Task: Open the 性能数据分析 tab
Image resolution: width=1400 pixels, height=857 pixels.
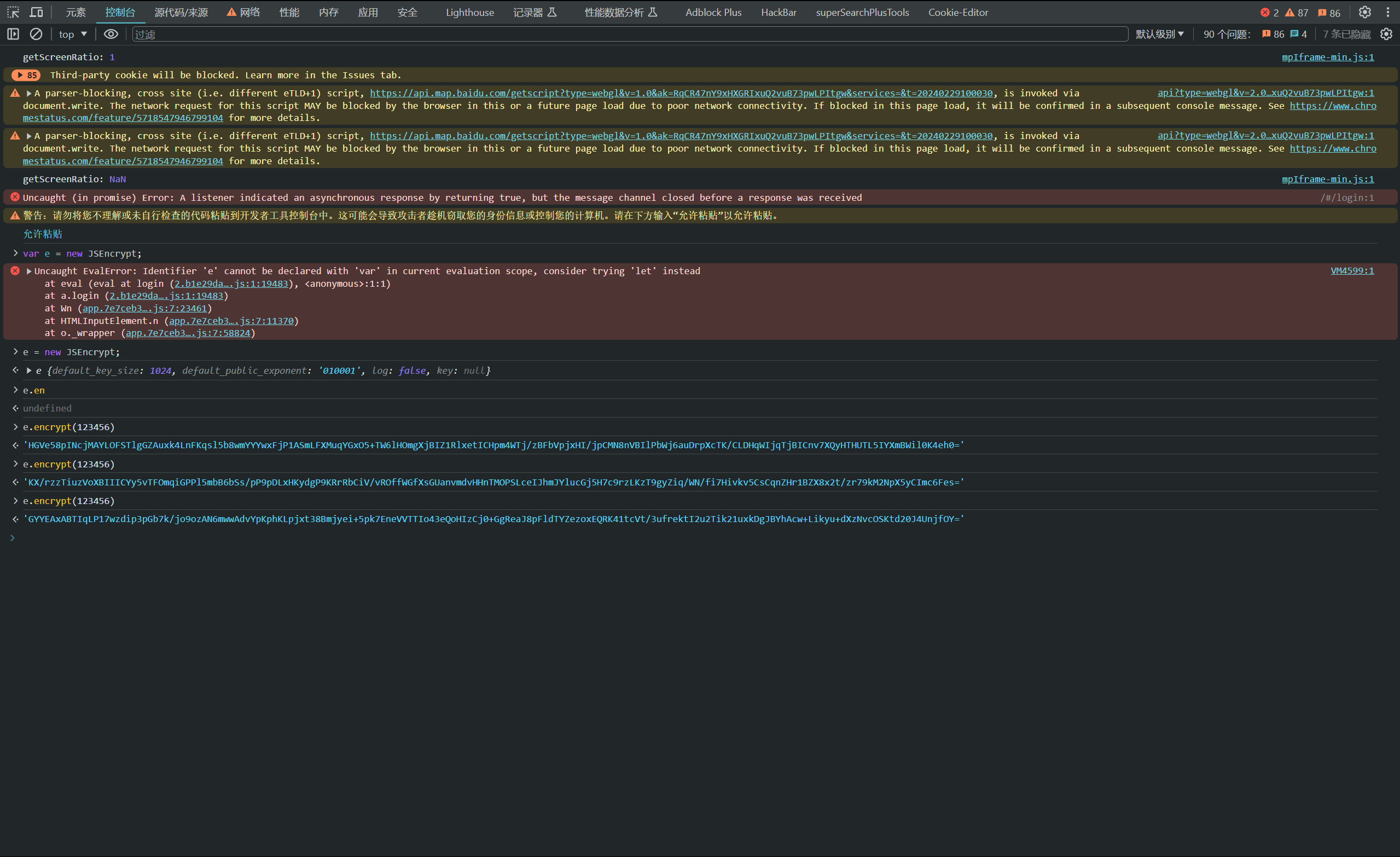Action: pos(620,12)
